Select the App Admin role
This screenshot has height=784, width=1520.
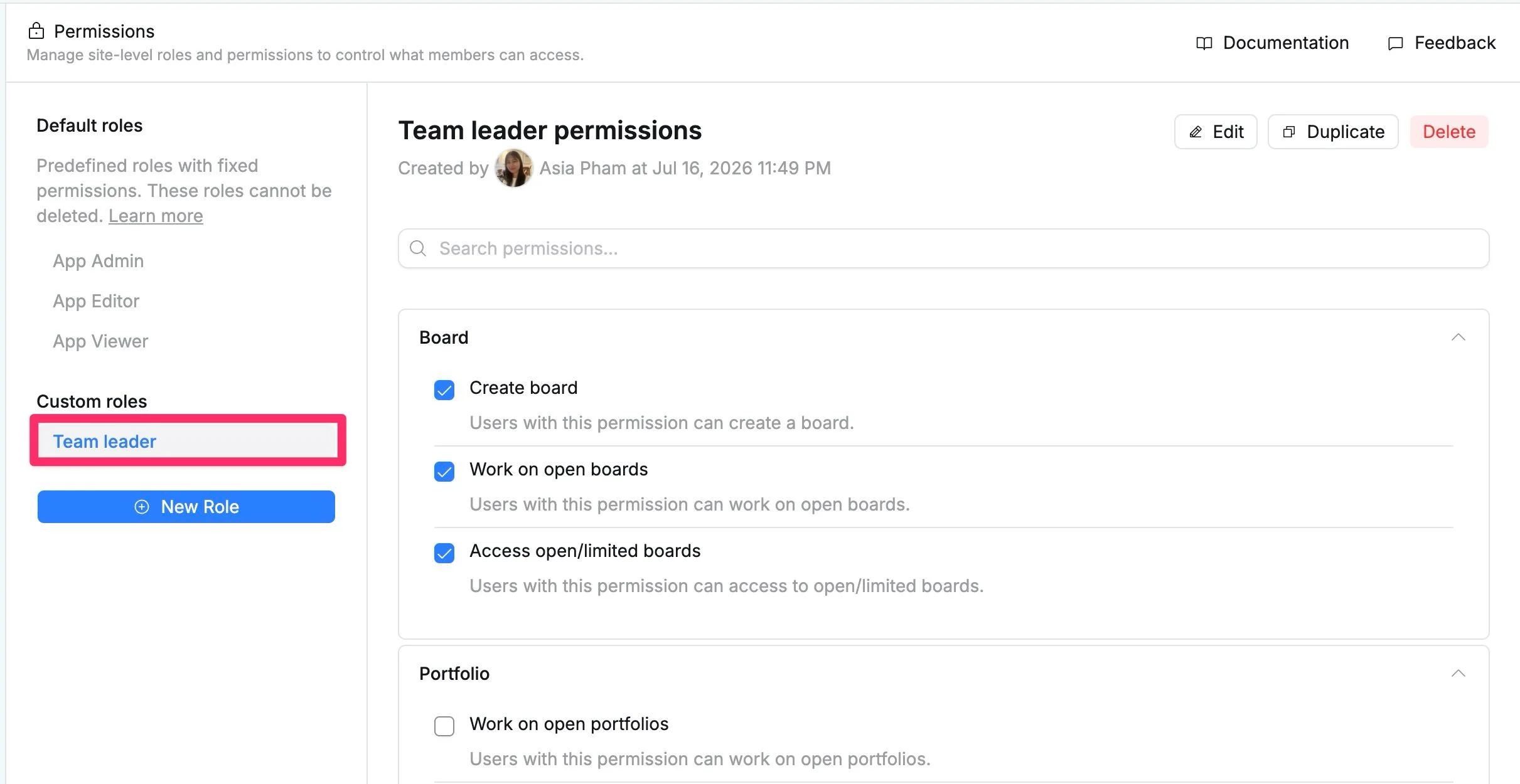point(99,261)
